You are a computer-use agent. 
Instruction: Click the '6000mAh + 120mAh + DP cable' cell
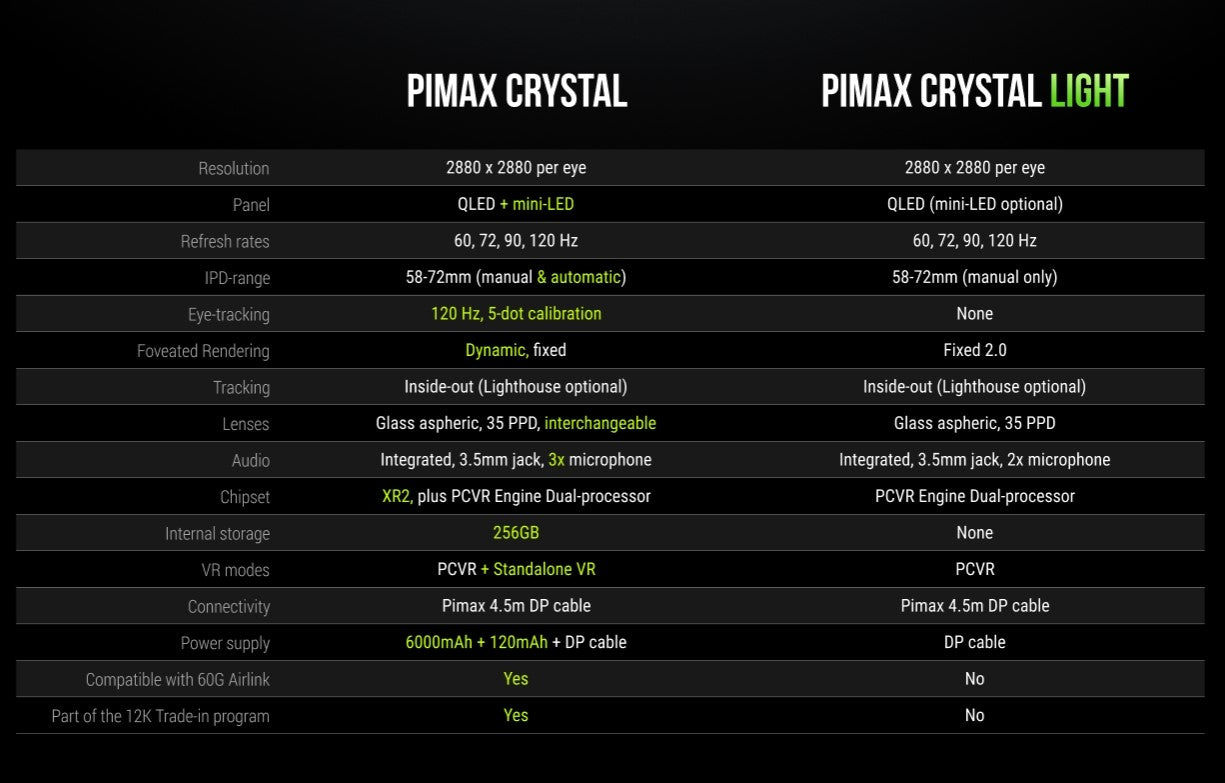pyautogui.click(x=516, y=642)
